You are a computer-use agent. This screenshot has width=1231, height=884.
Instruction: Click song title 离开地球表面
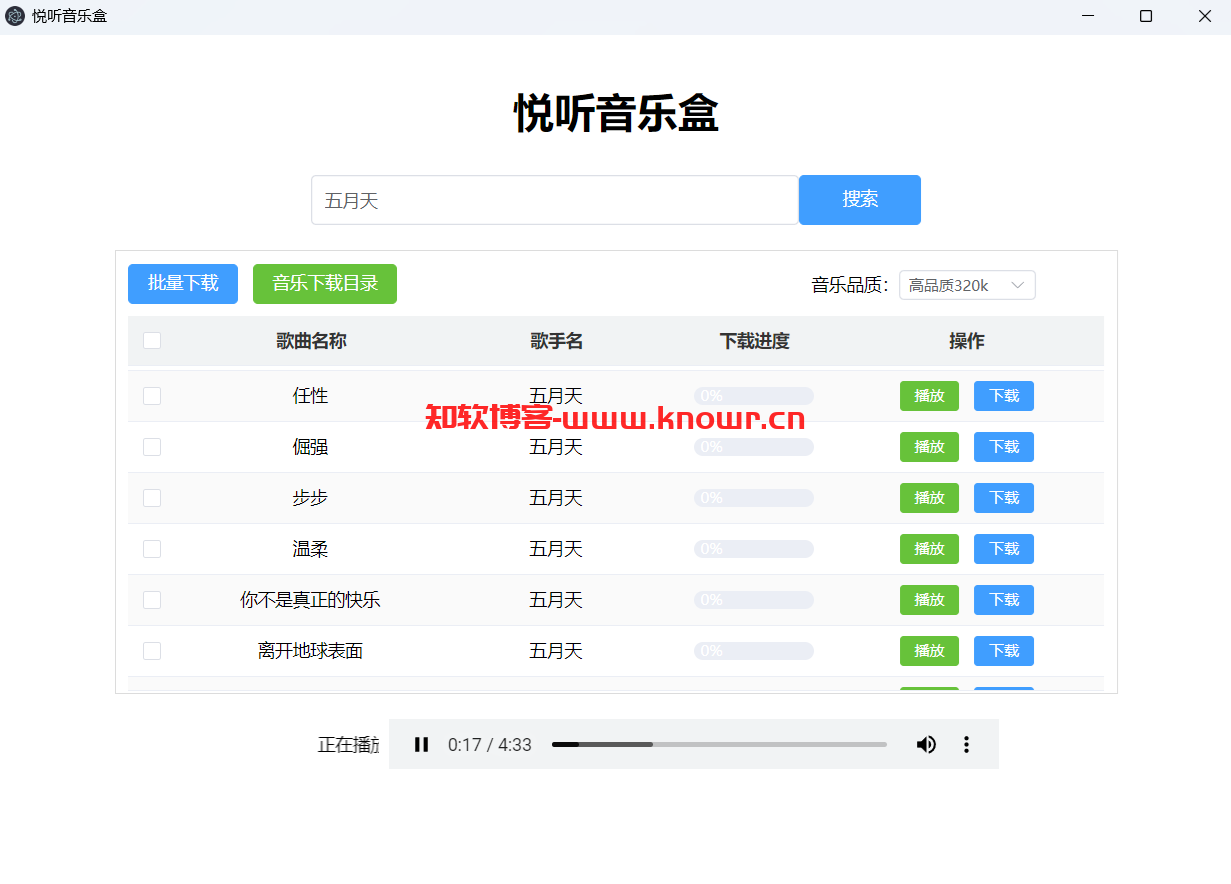pyautogui.click(x=310, y=651)
